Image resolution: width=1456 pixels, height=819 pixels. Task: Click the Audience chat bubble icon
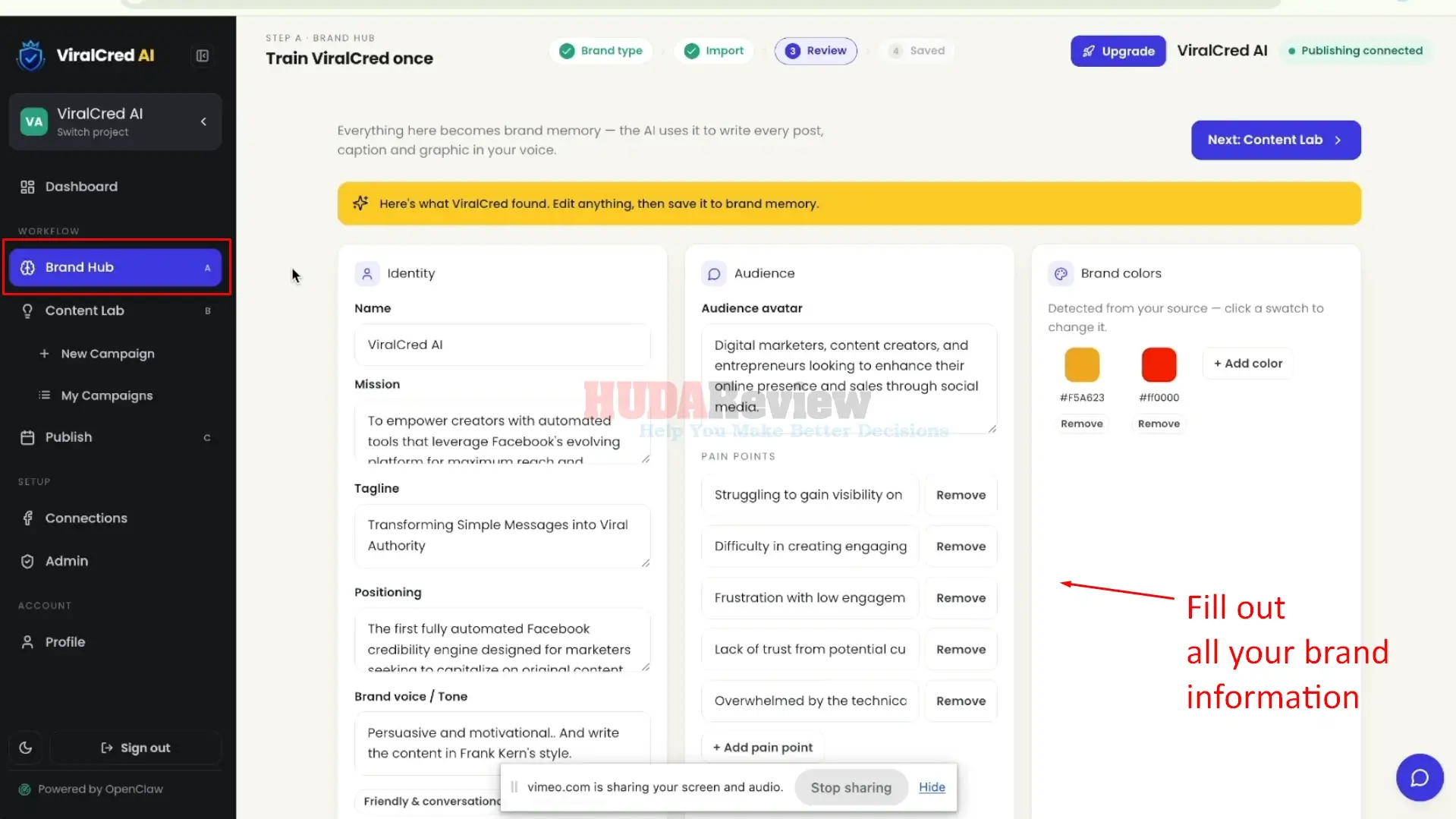(x=713, y=273)
